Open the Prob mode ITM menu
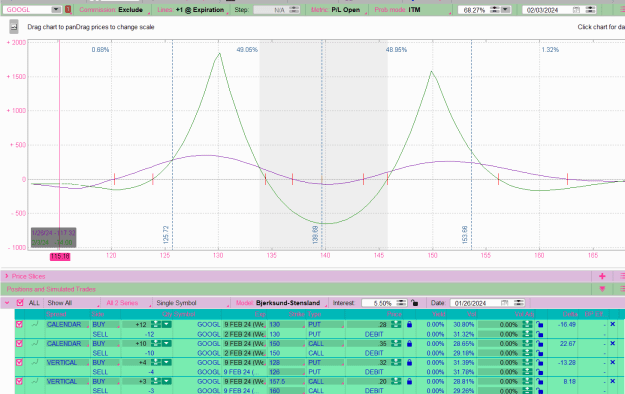625x394 pixels. tap(397, 10)
